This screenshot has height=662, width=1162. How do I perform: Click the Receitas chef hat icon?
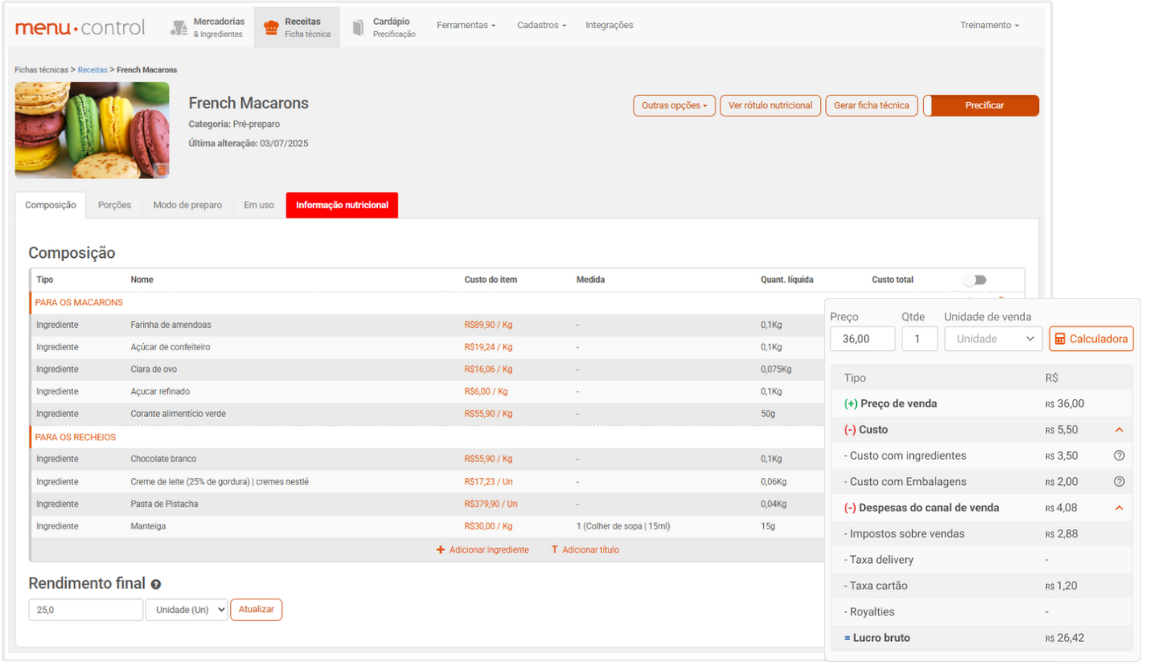point(271,28)
